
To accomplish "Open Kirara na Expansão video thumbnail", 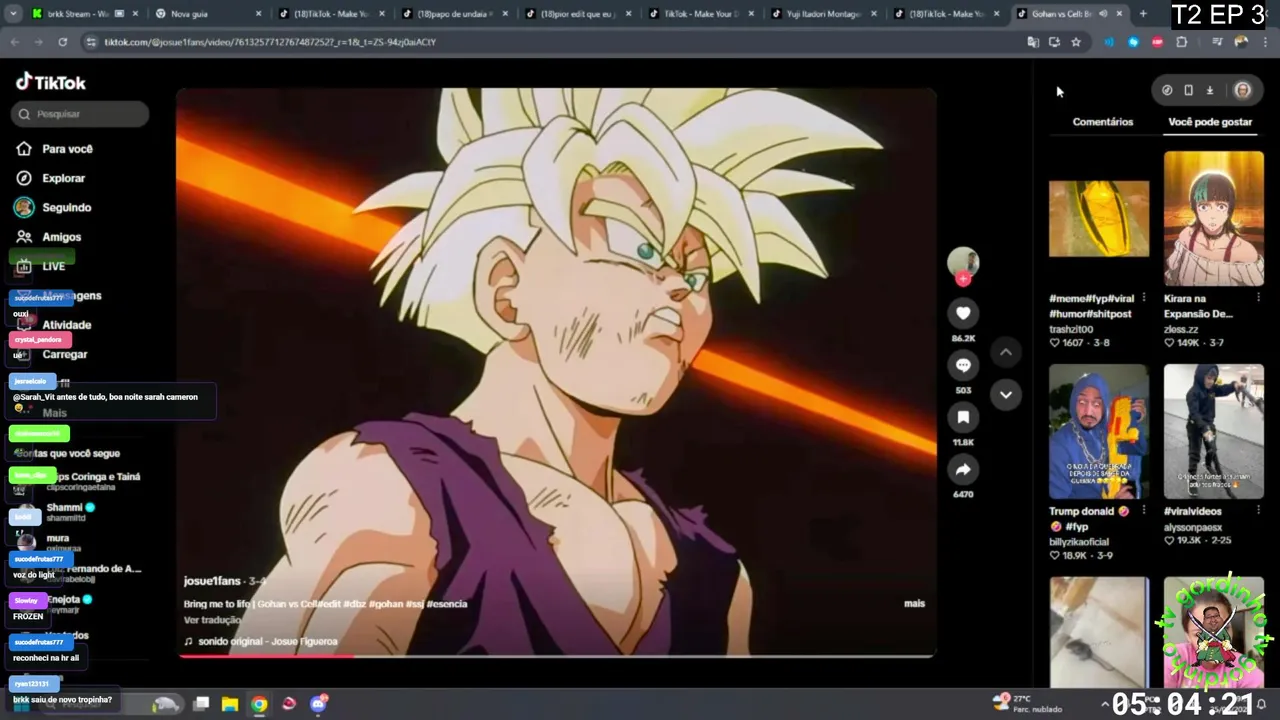I will (1213, 219).
